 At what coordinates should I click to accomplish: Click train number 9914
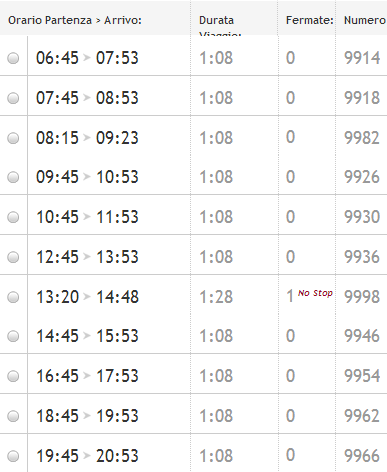coord(362,58)
